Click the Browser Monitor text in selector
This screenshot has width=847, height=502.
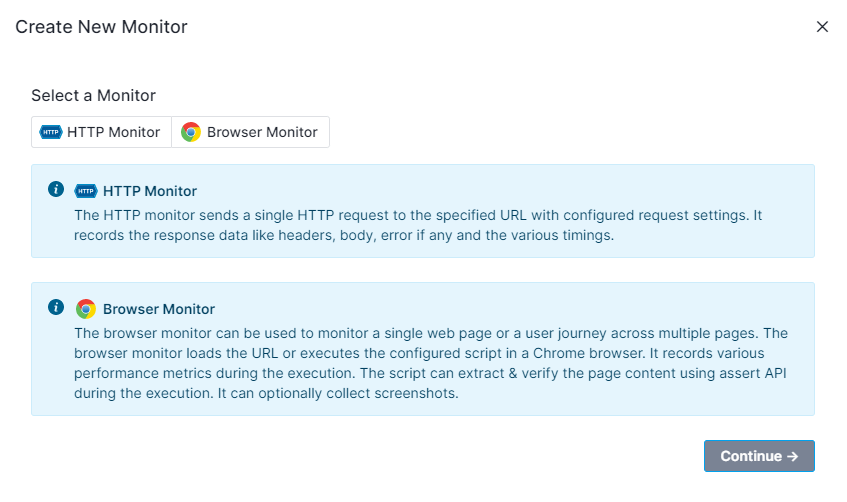click(x=262, y=132)
